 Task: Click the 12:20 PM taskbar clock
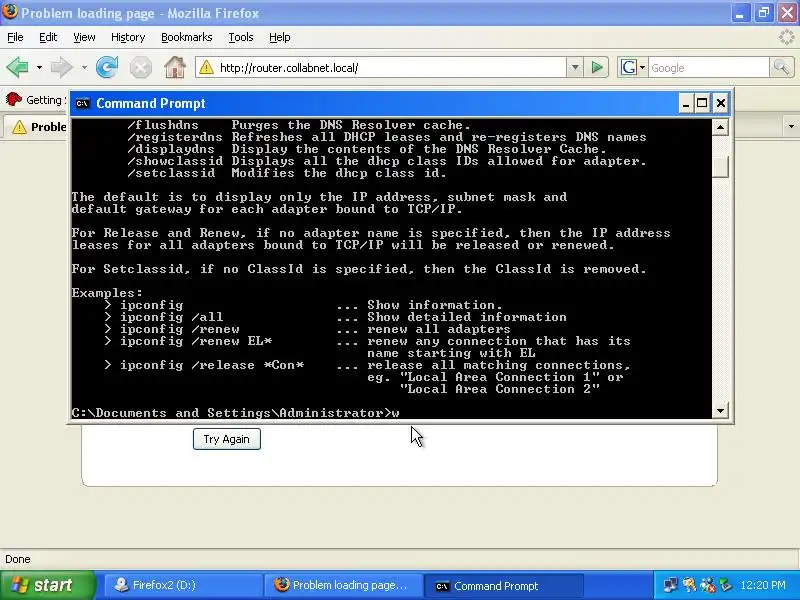point(763,585)
